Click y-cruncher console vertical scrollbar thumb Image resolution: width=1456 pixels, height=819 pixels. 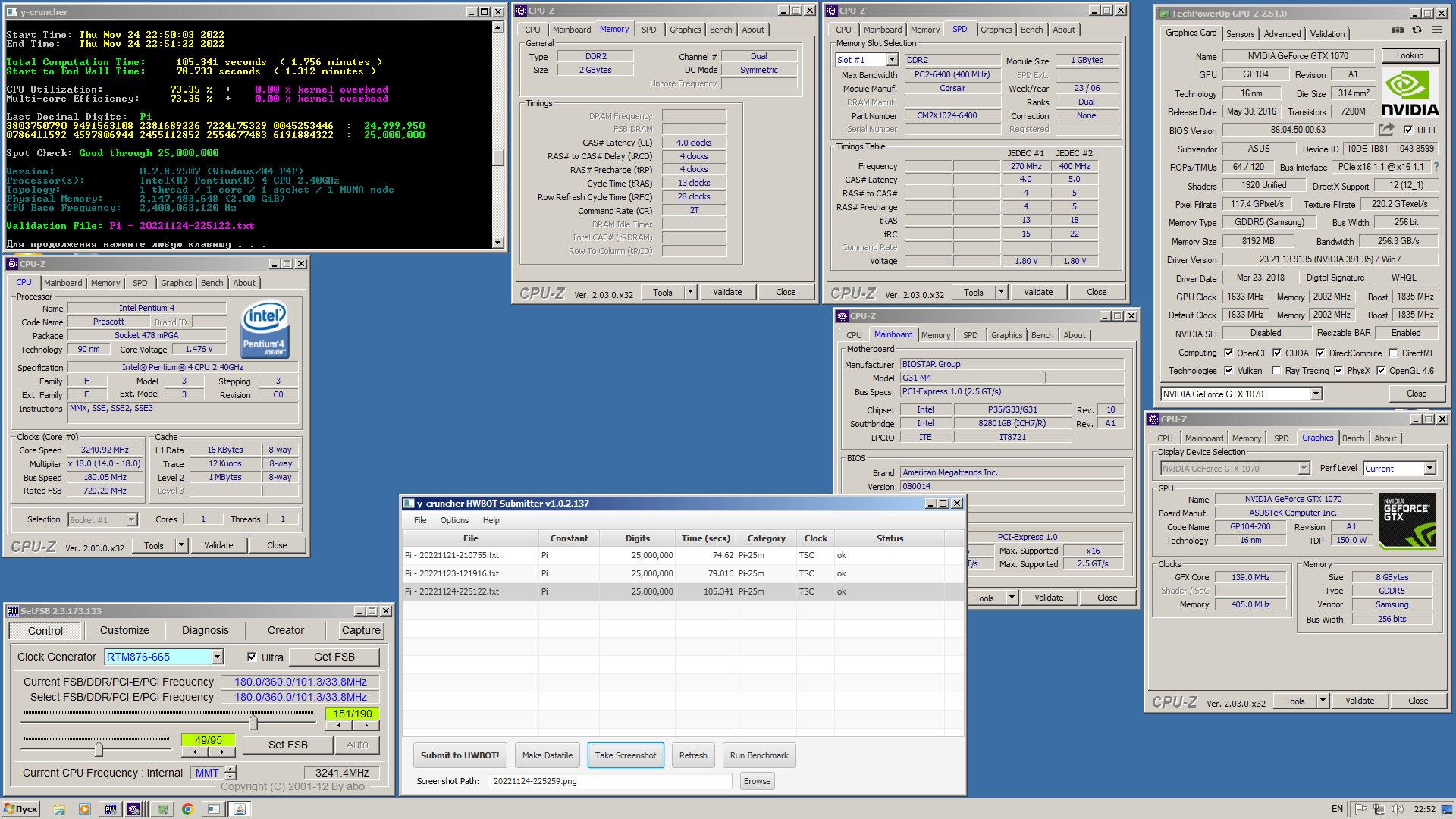click(x=498, y=157)
